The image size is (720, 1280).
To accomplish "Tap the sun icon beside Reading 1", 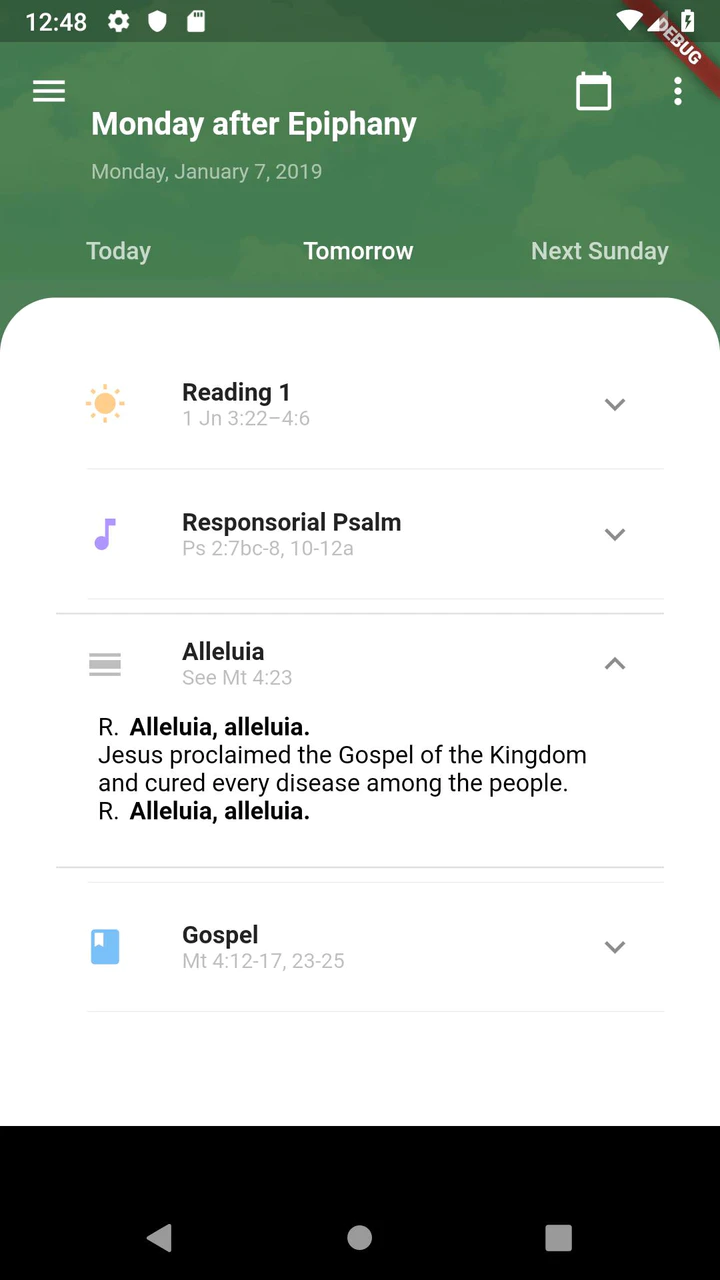I will (x=105, y=404).
